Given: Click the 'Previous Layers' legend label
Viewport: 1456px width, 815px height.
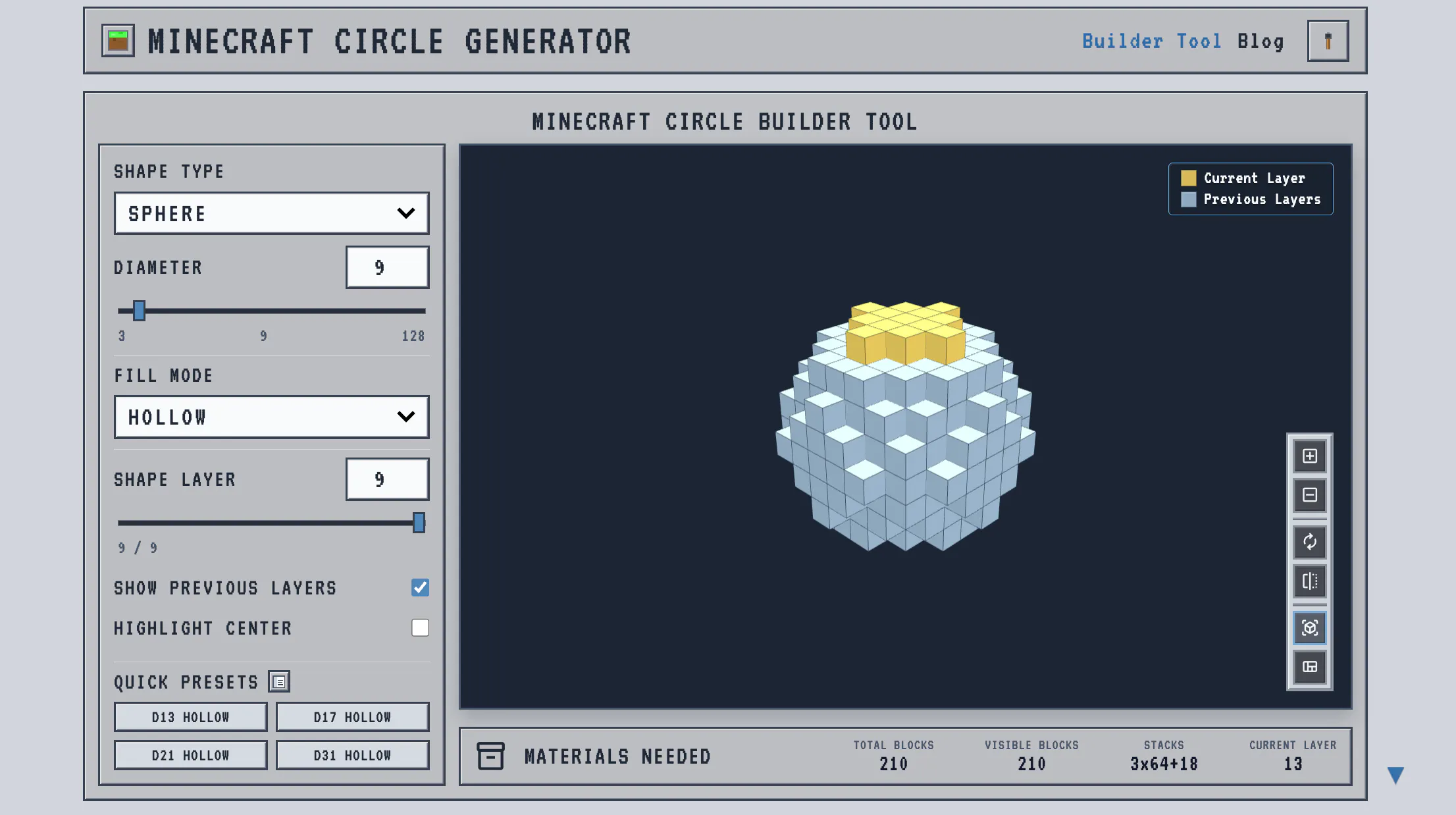Looking at the screenshot, I should (1262, 199).
